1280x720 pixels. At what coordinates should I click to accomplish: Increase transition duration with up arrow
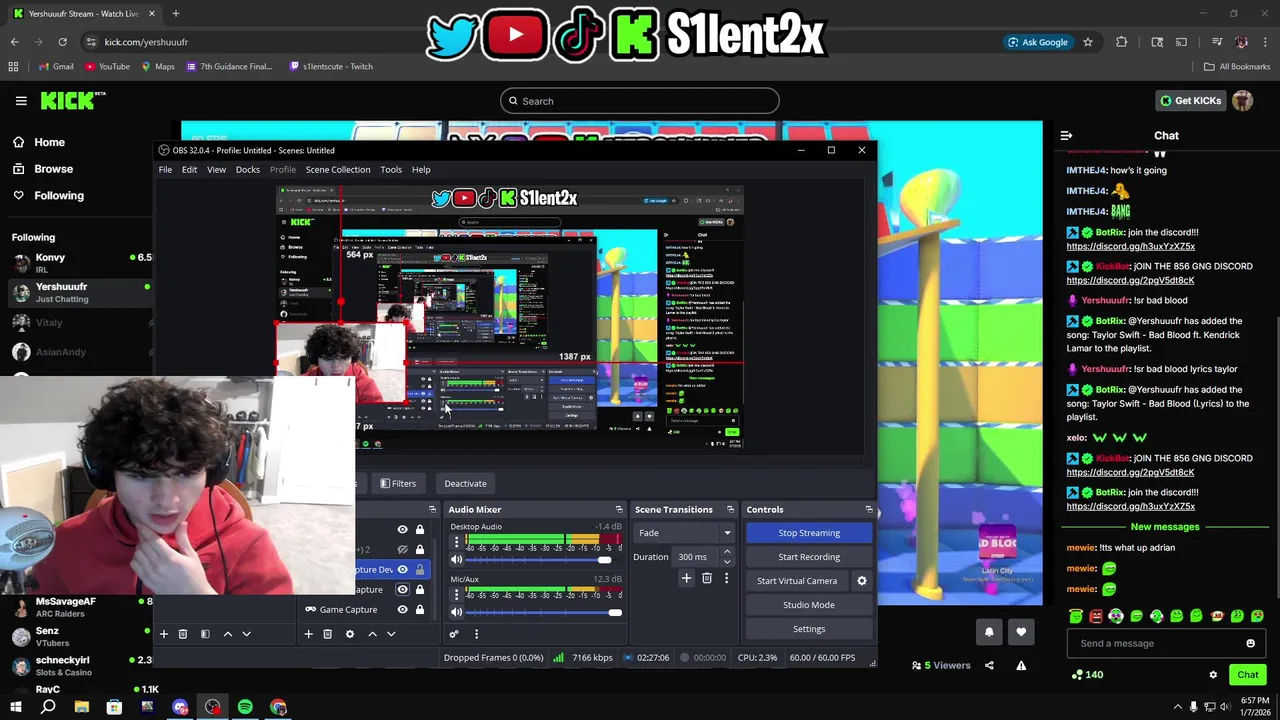(x=727, y=552)
